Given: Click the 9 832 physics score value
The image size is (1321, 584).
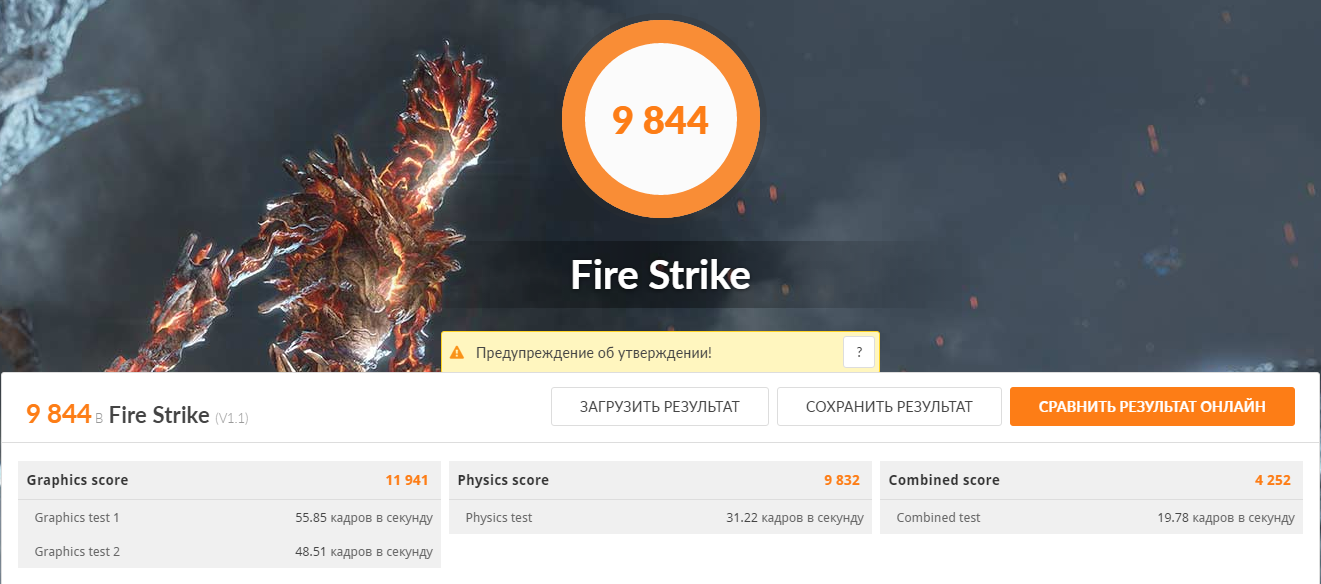Looking at the screenshot, I should (842, 480).
